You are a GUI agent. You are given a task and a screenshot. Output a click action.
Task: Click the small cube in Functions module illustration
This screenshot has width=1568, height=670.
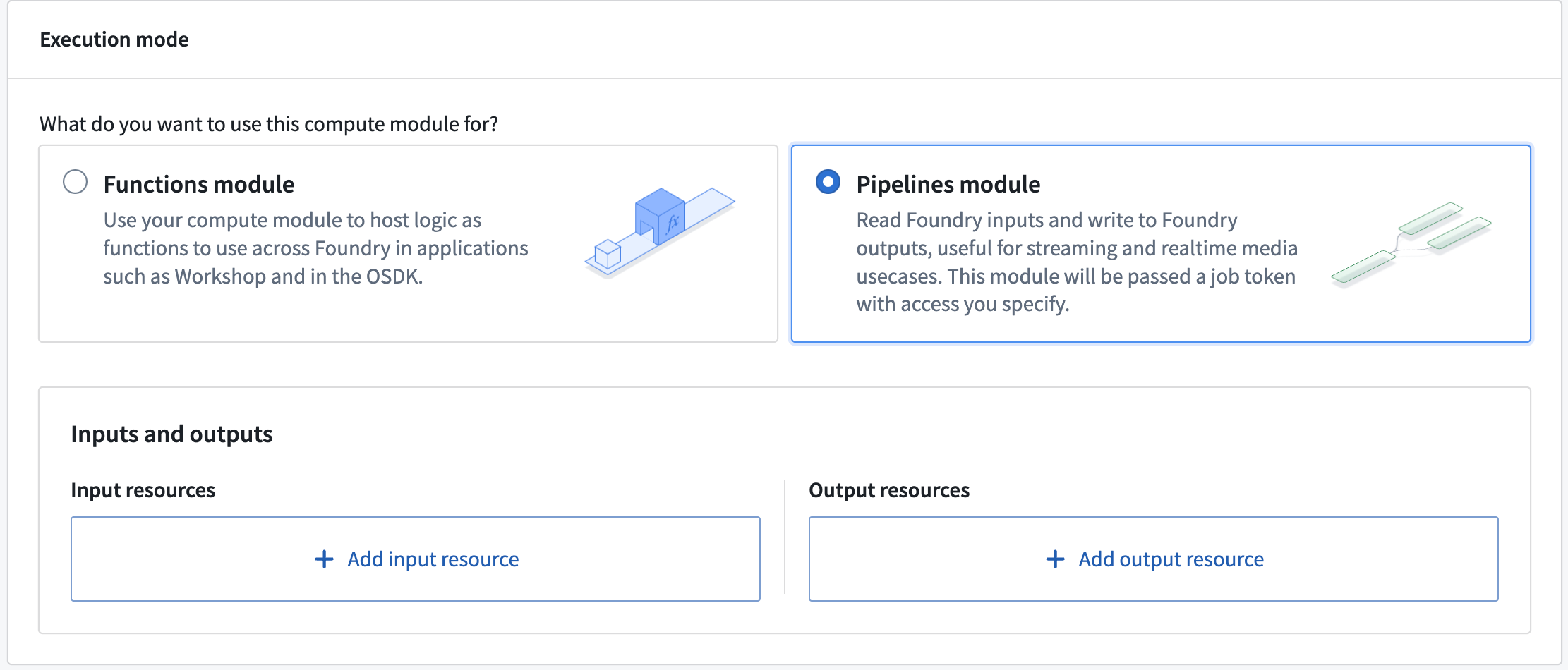[607, 254]
